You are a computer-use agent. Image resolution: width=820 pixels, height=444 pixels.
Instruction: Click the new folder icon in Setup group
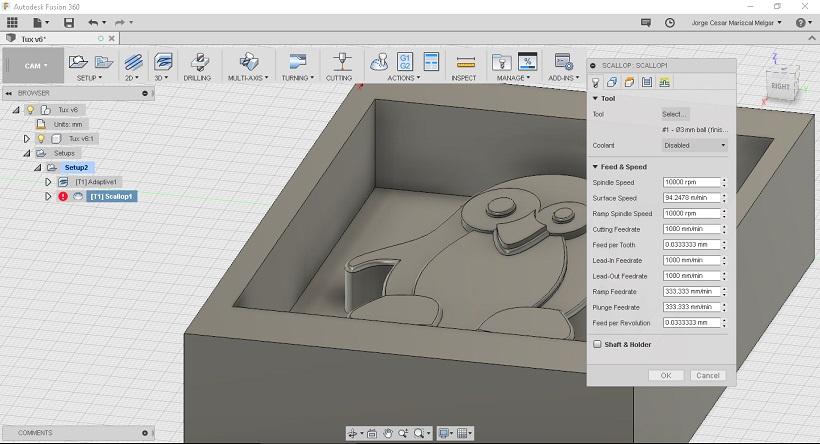[104, 62]
